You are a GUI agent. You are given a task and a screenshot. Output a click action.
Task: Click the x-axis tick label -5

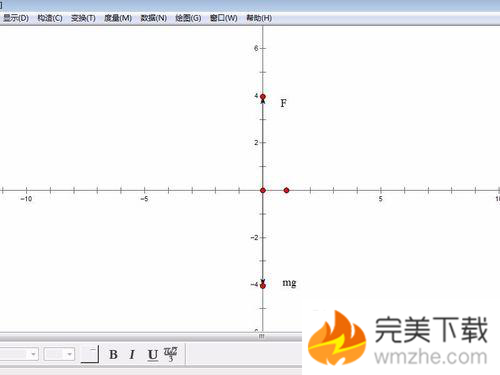tap(144, 199)
